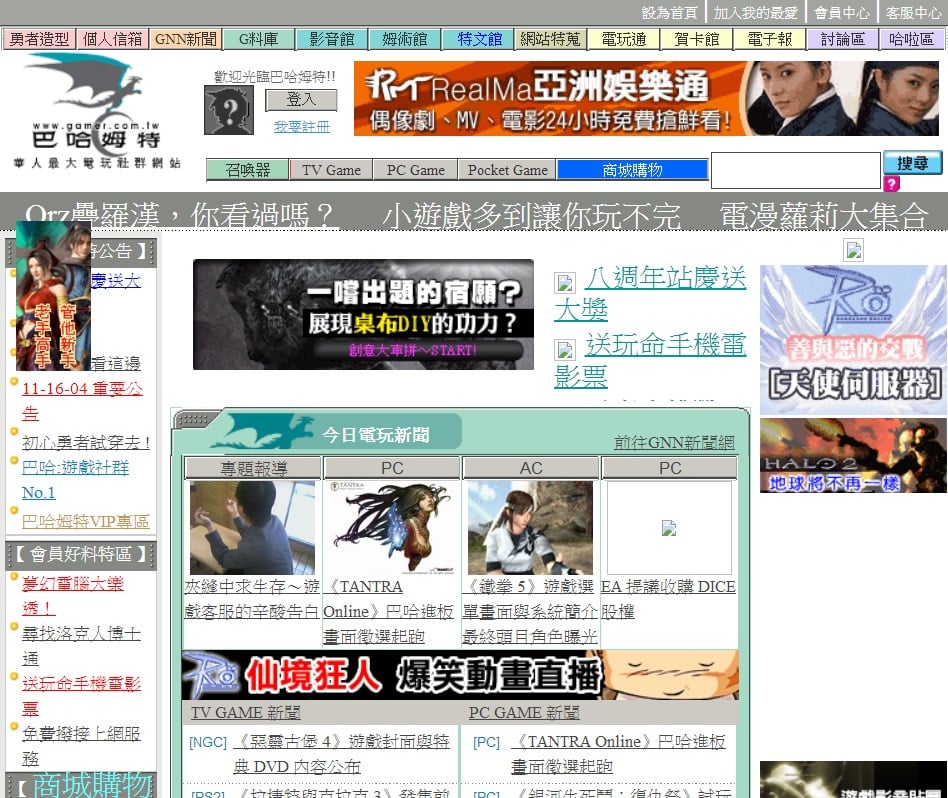Click the 我要註冊 register link

point(301,127)
